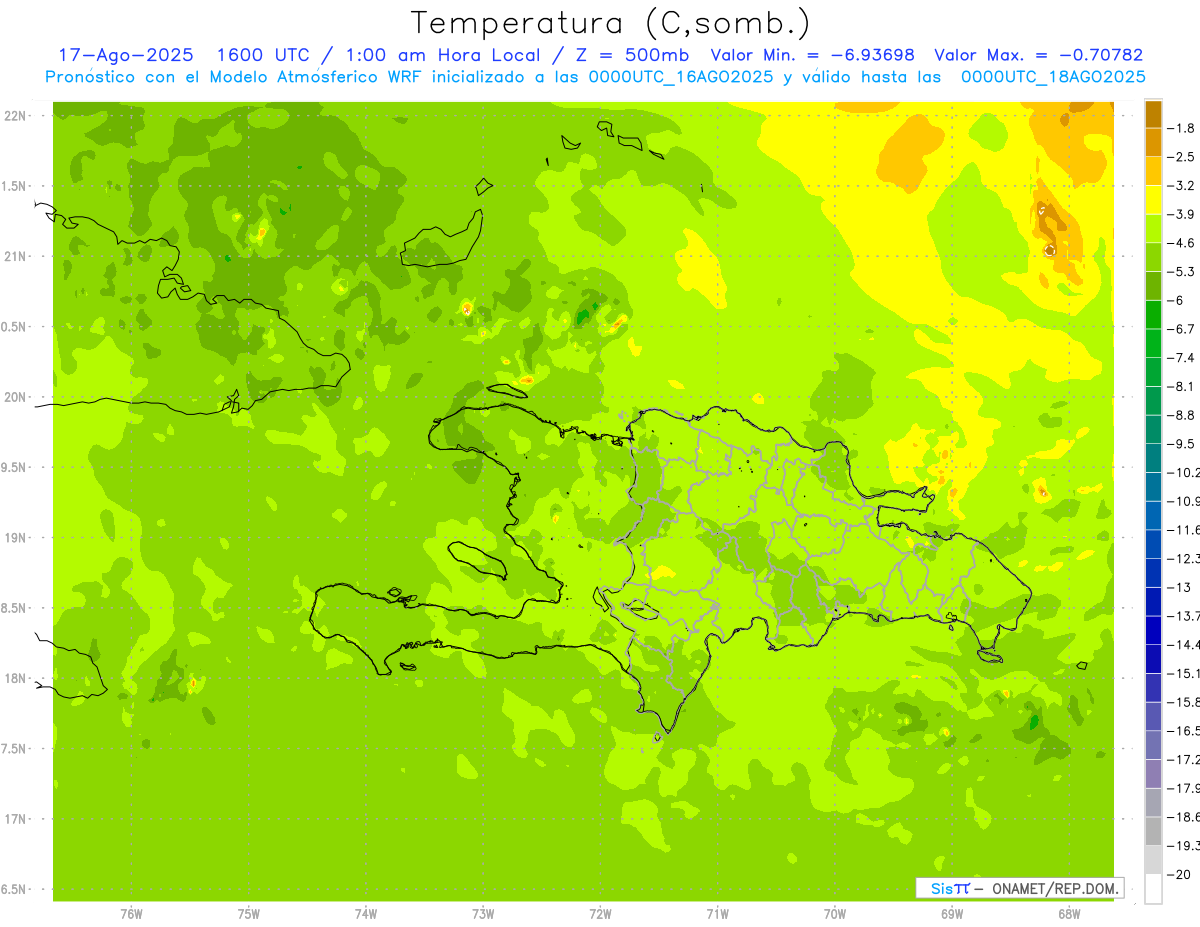Image resolution: width=1200 pixels, height=927 pixels.
Task: Click the "18N" latitude label
Action: pos(14,679)
